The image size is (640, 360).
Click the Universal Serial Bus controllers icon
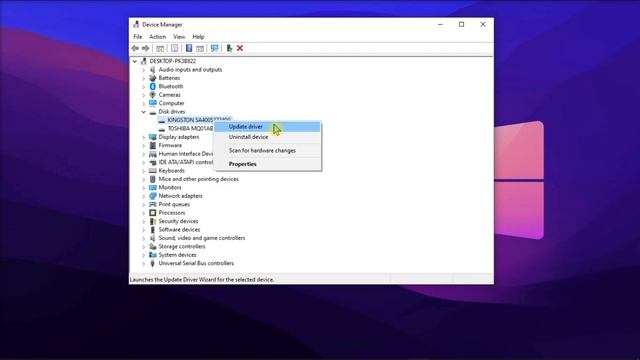coord(153,263)
